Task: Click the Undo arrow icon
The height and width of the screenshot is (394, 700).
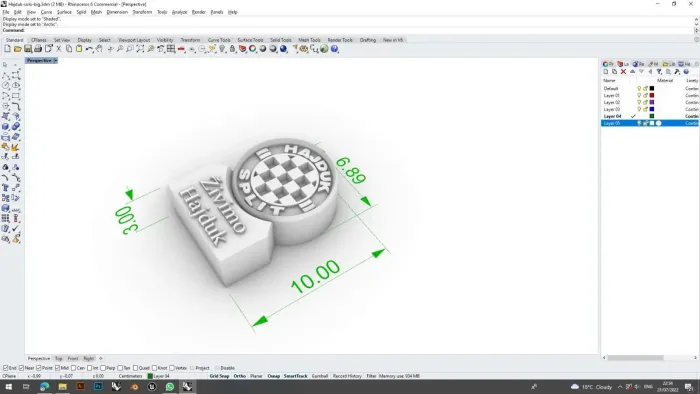Action: pyautogui.click(x=89, y=49)
